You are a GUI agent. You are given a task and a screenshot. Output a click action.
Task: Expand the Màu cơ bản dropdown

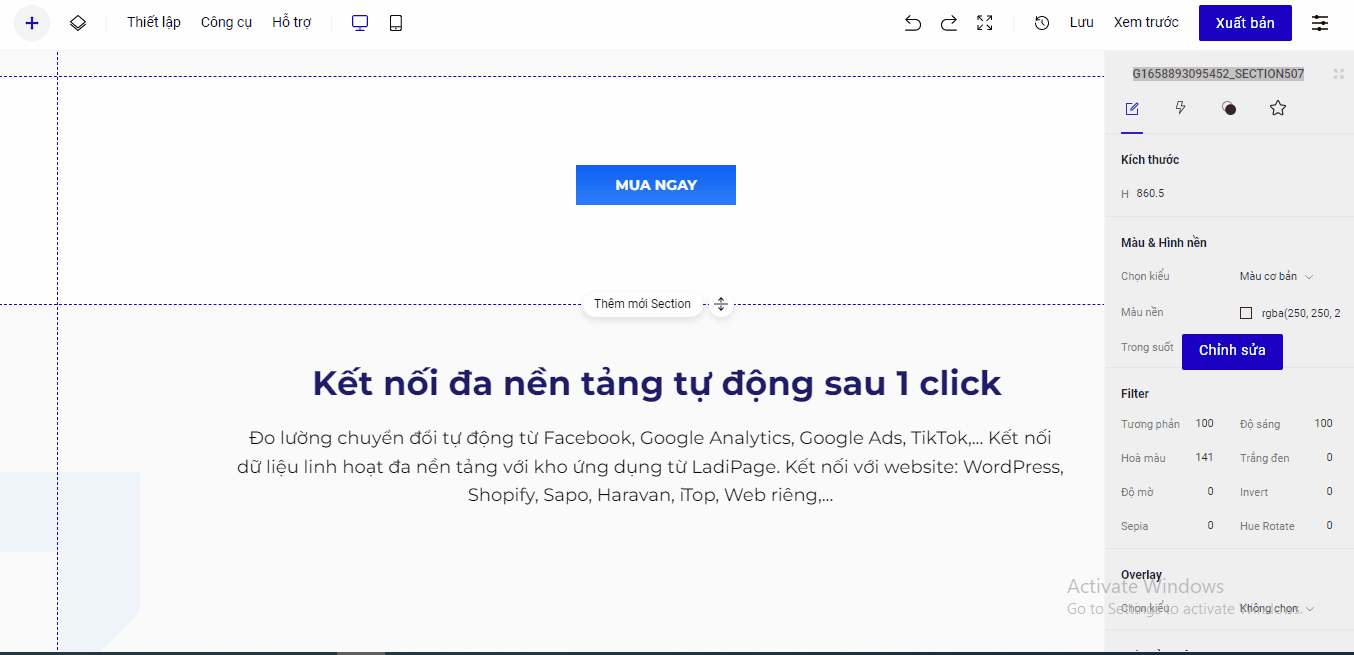pyautogui.click(x=1276, y=276)
